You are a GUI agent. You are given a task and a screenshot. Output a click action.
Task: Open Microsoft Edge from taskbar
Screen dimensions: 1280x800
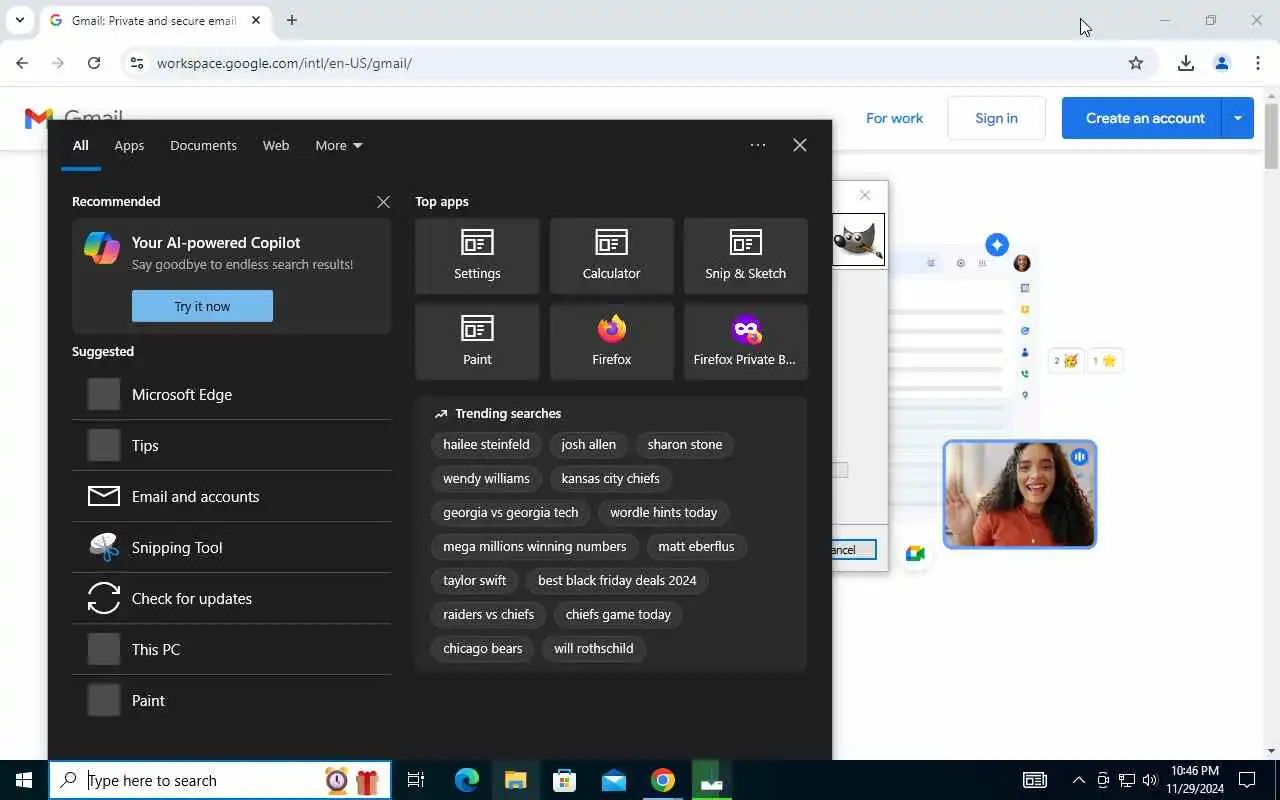(x=467, y=780)
